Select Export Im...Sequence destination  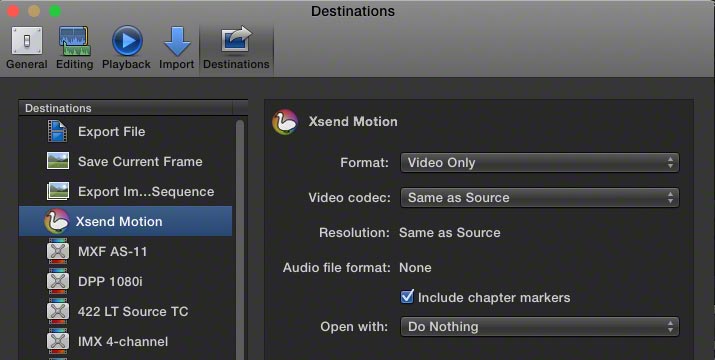tap(125, 191)
